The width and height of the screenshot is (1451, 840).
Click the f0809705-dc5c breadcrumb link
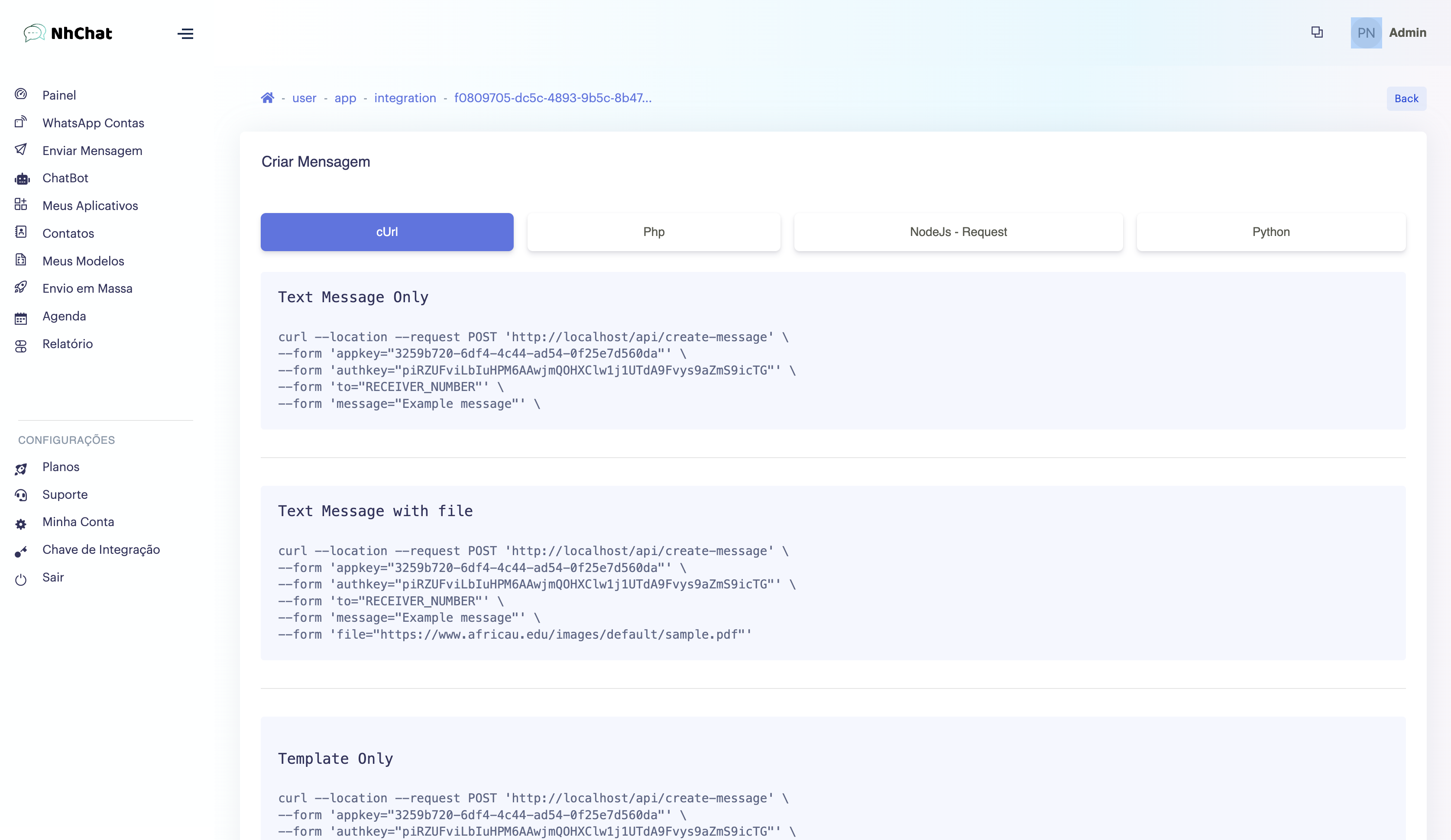coord(553,98)
